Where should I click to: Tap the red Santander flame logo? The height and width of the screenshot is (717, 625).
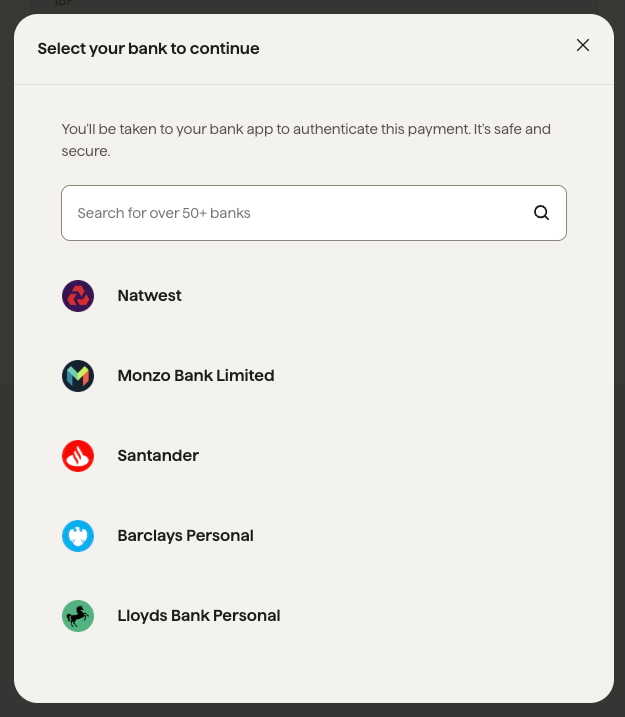[78, 456]
